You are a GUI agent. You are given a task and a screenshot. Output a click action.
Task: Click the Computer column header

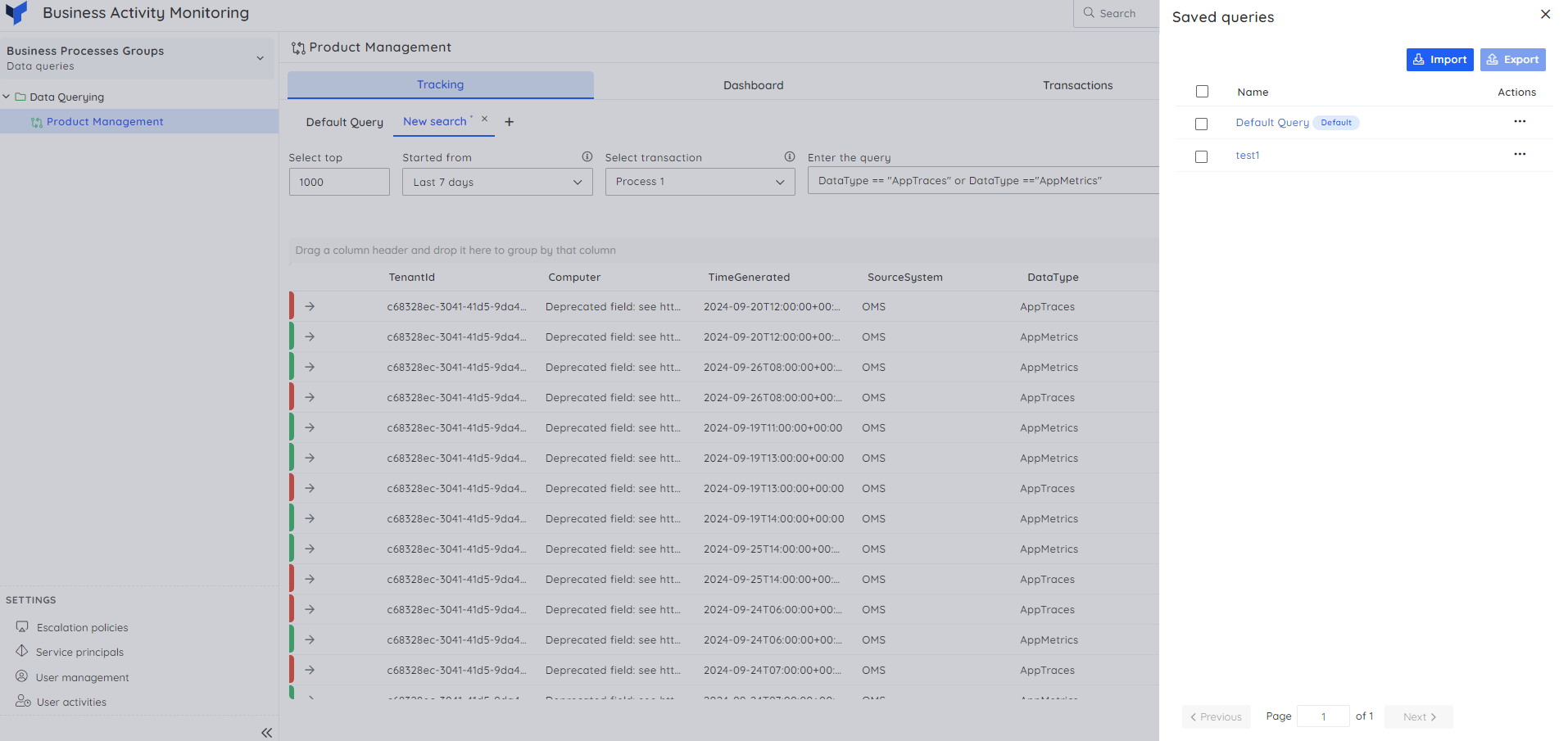point(574,278)
